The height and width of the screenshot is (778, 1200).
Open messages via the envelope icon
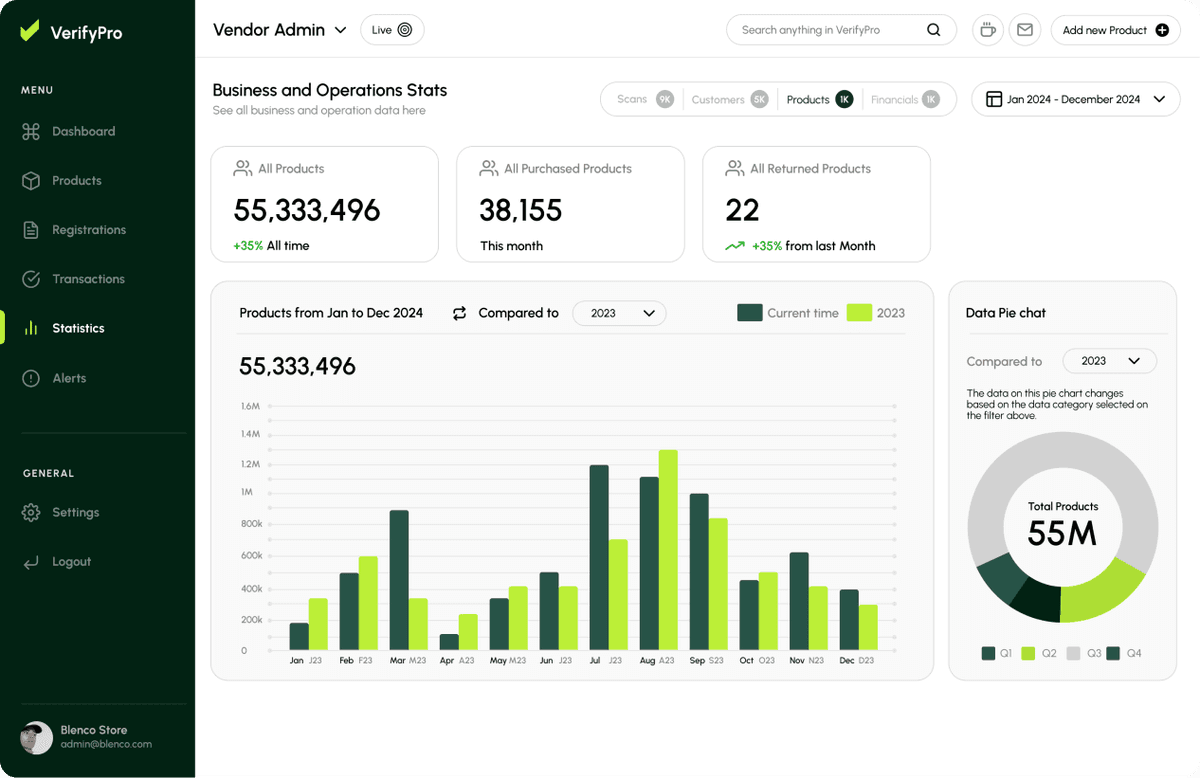[1024, 30]
